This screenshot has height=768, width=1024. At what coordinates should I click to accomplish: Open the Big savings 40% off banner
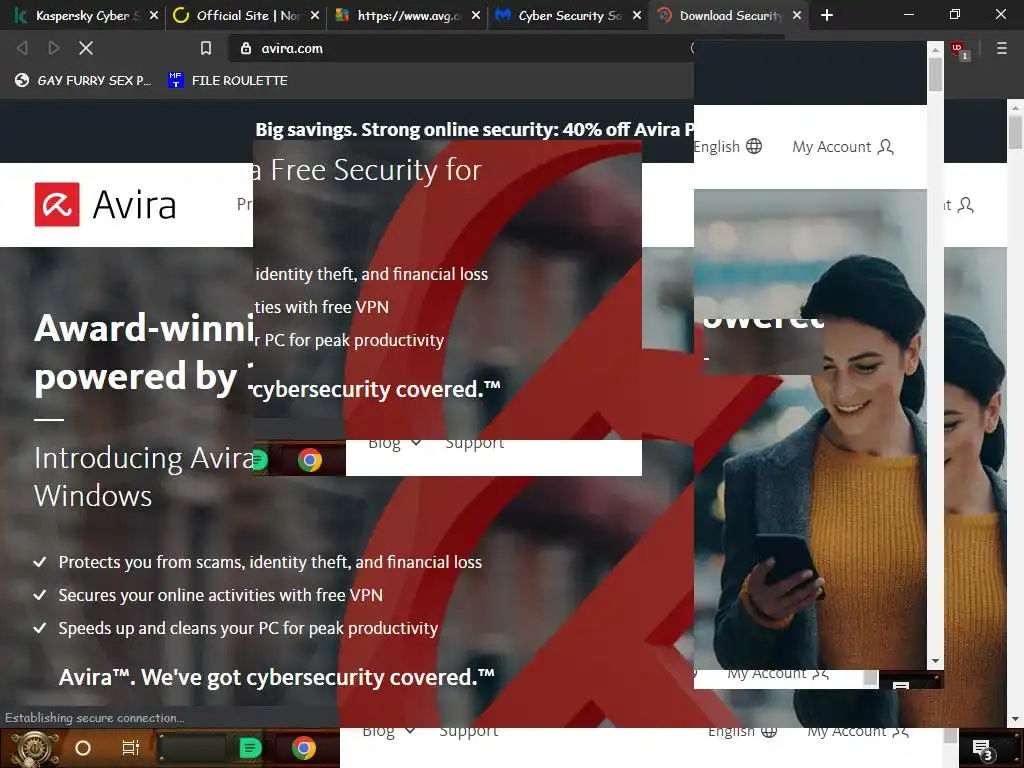point(474,129)
